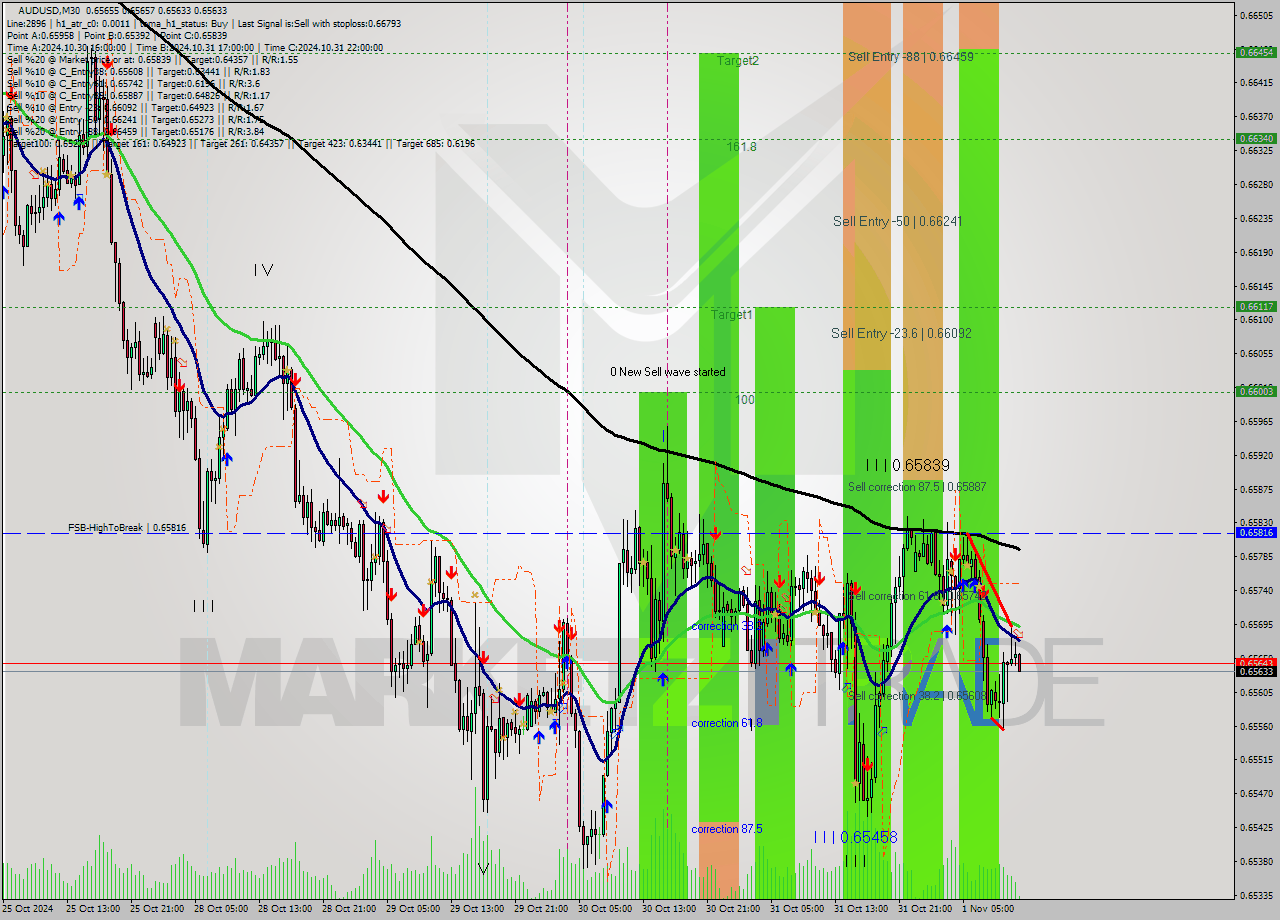The image size is (1280, 920).
Task: Click 'Sell correction 87.5 | 0.65887' label
Action: coord(917,487)
